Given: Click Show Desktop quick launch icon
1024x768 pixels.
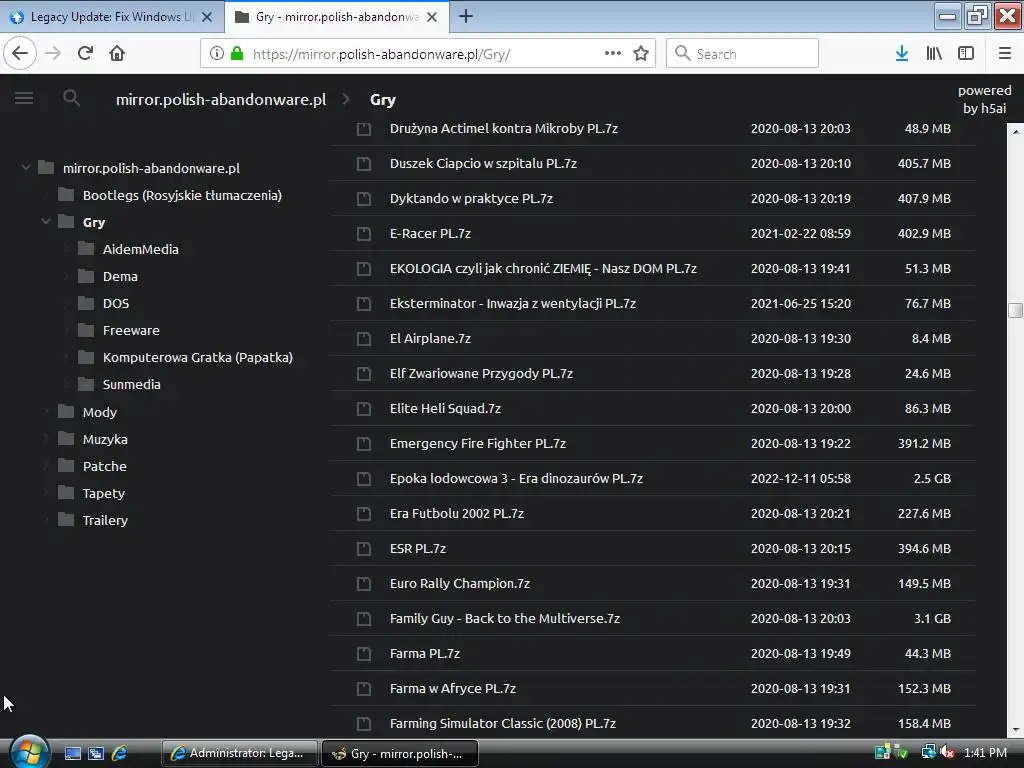Looking at the screenshot, I should click(73, 753).
